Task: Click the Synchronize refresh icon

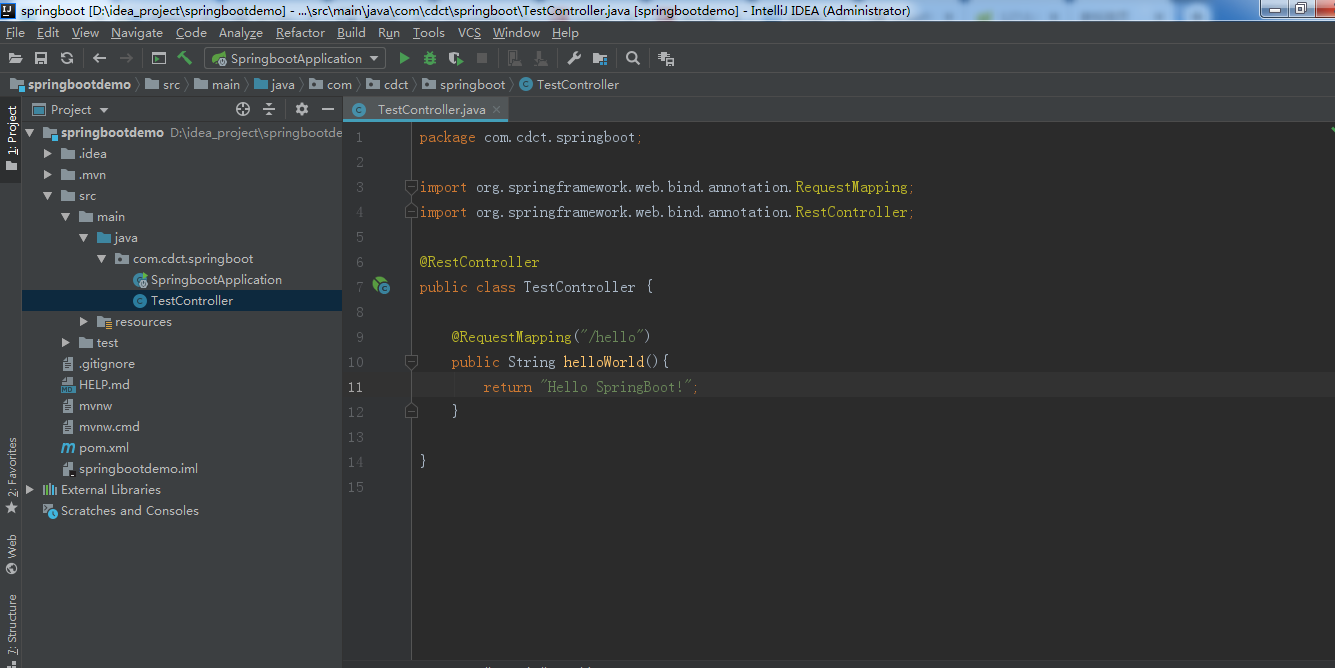Action: tap(67, 59)
